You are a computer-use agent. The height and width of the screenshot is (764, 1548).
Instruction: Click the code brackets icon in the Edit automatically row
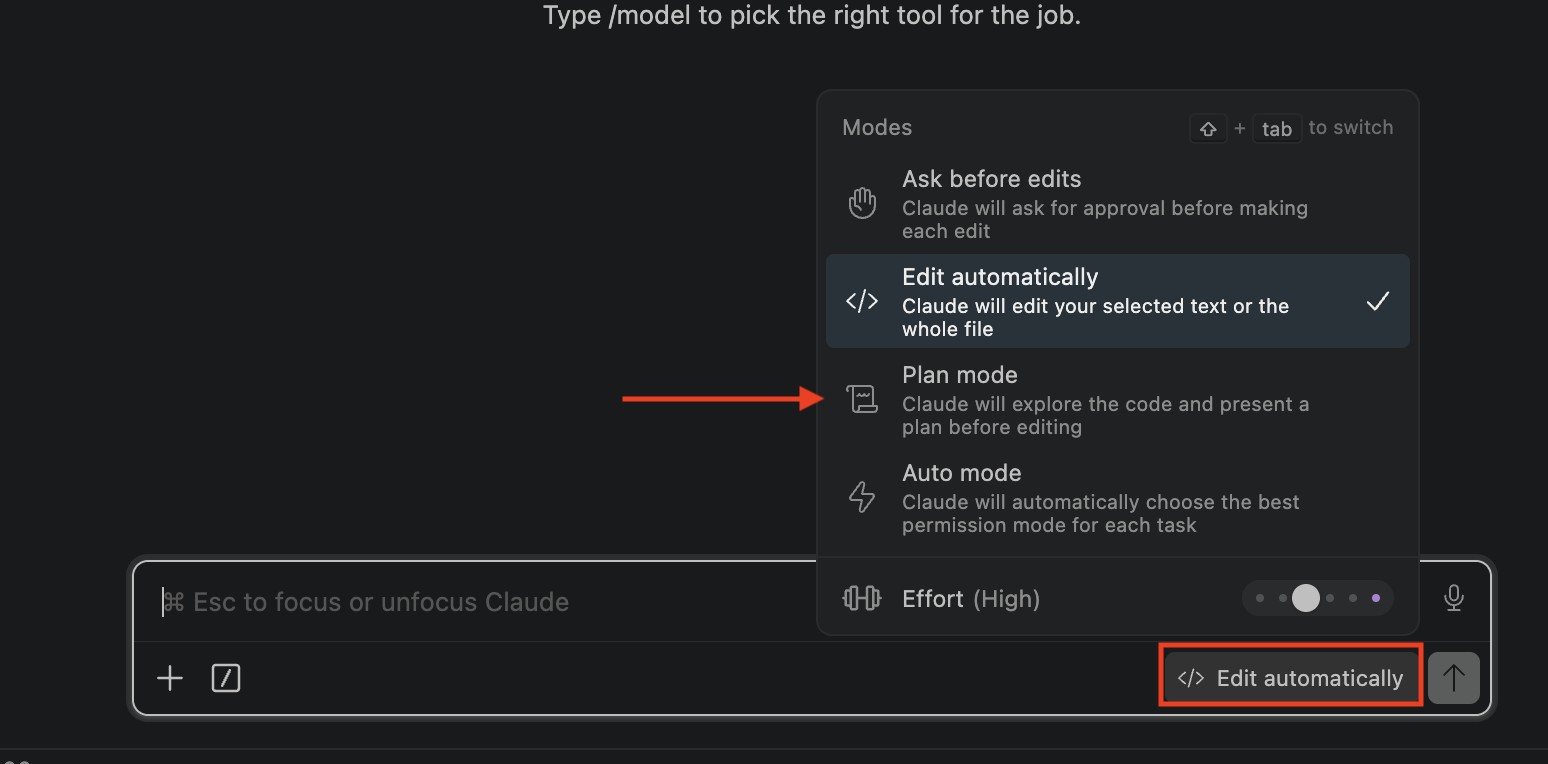862,301
